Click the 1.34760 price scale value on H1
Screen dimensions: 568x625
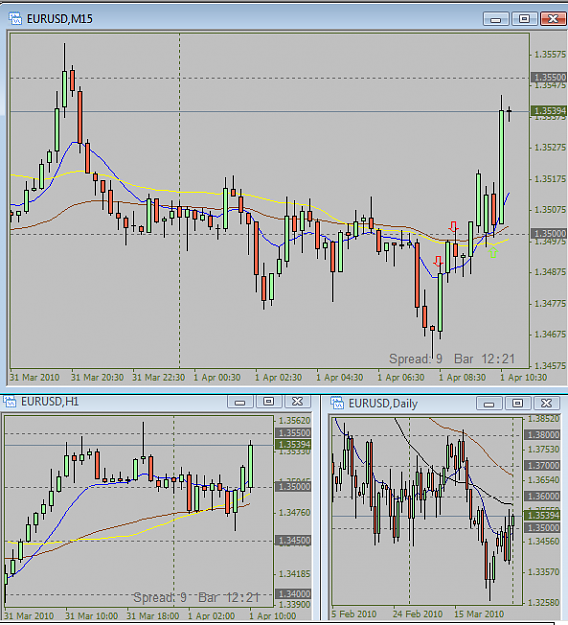pyautogui.click(x=294, y=513)
